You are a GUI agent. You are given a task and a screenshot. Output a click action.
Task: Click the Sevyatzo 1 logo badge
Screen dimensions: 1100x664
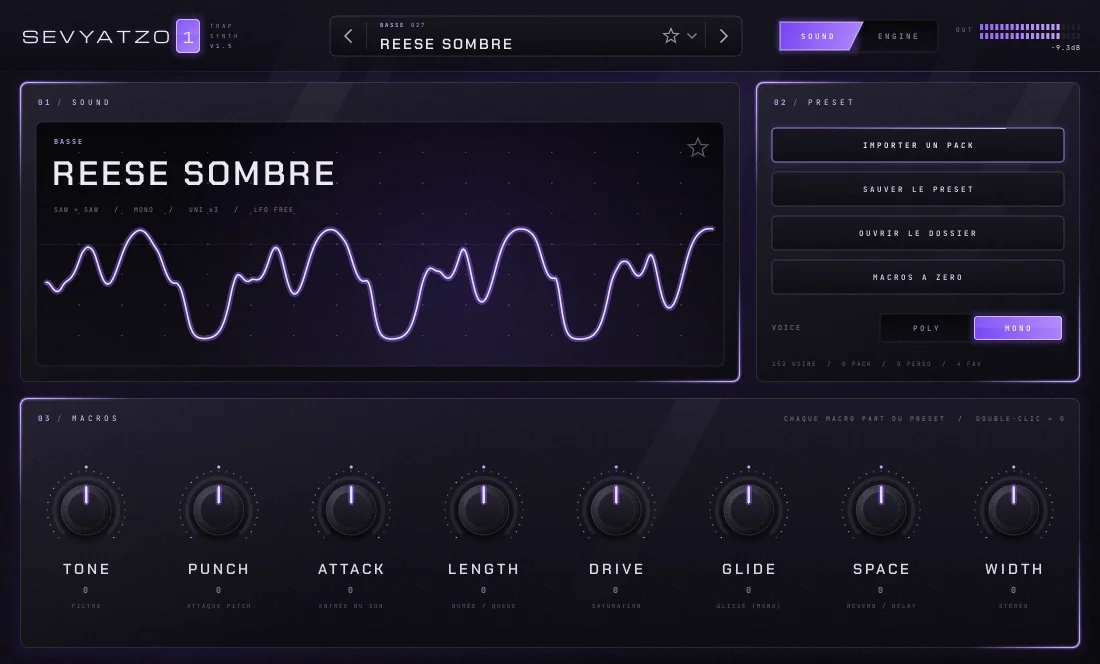pyautogui.click(x=187, y=36)
